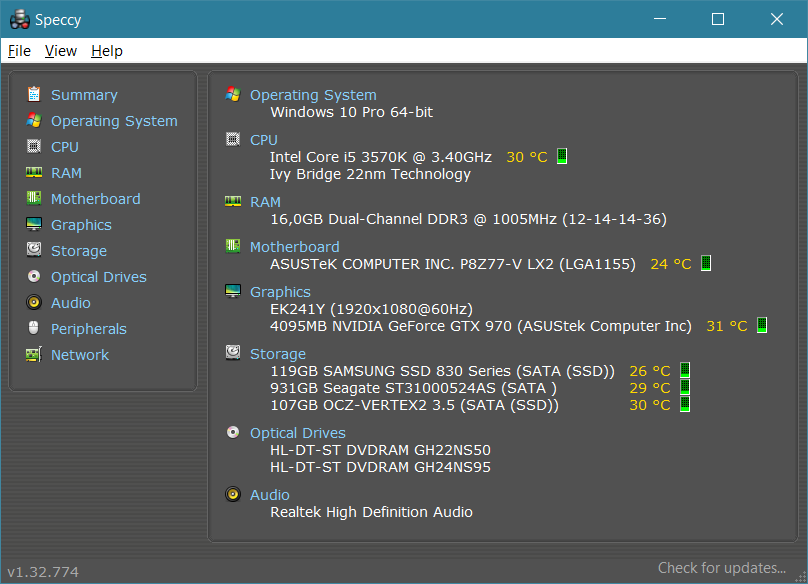Image resolution: width=808 pixels, height=584 pixels.
Task: Click the Optical Drives heading in main panel
Action: (x=297, y=432)
